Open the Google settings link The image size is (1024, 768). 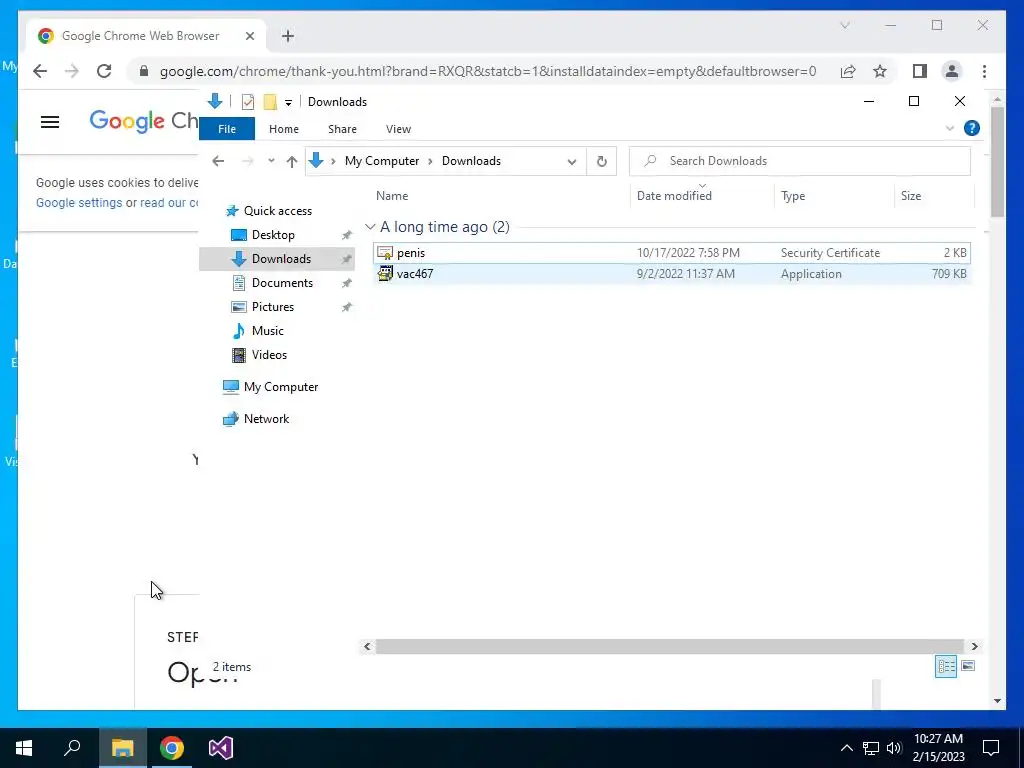(x=79, y=203)
